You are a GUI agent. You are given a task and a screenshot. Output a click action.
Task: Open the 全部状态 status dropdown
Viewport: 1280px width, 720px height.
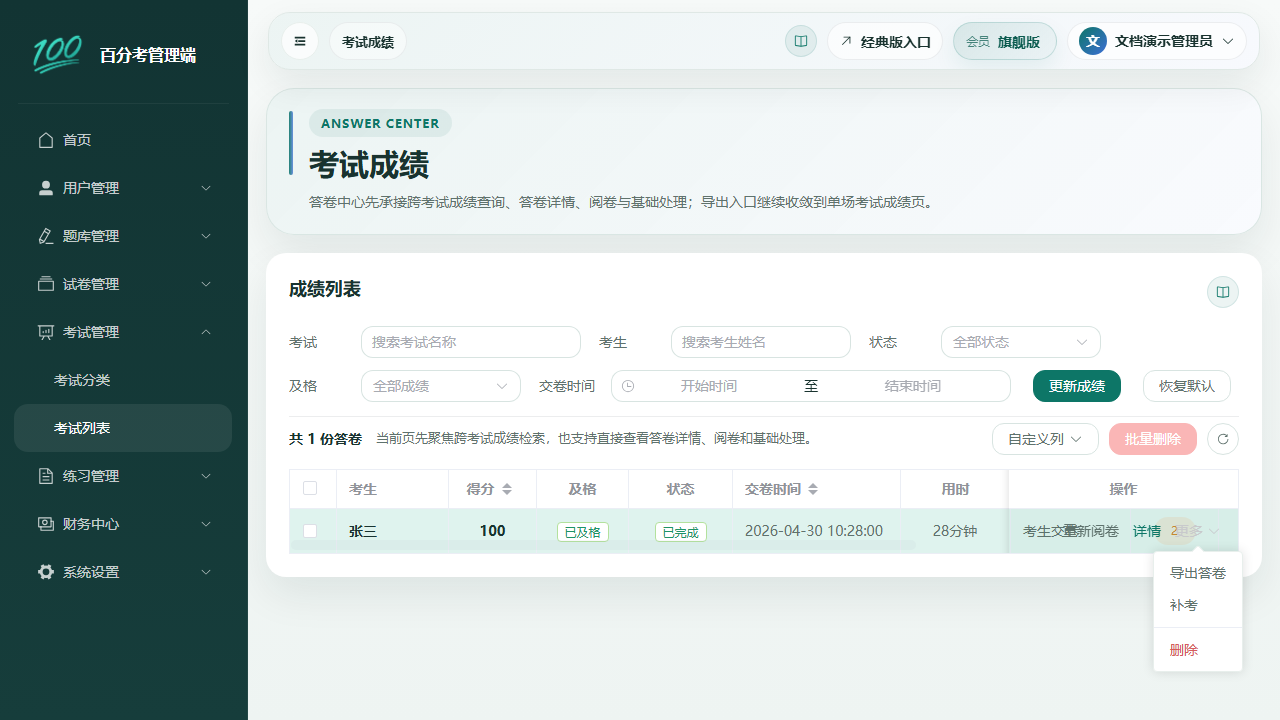tap(1020, 342)
